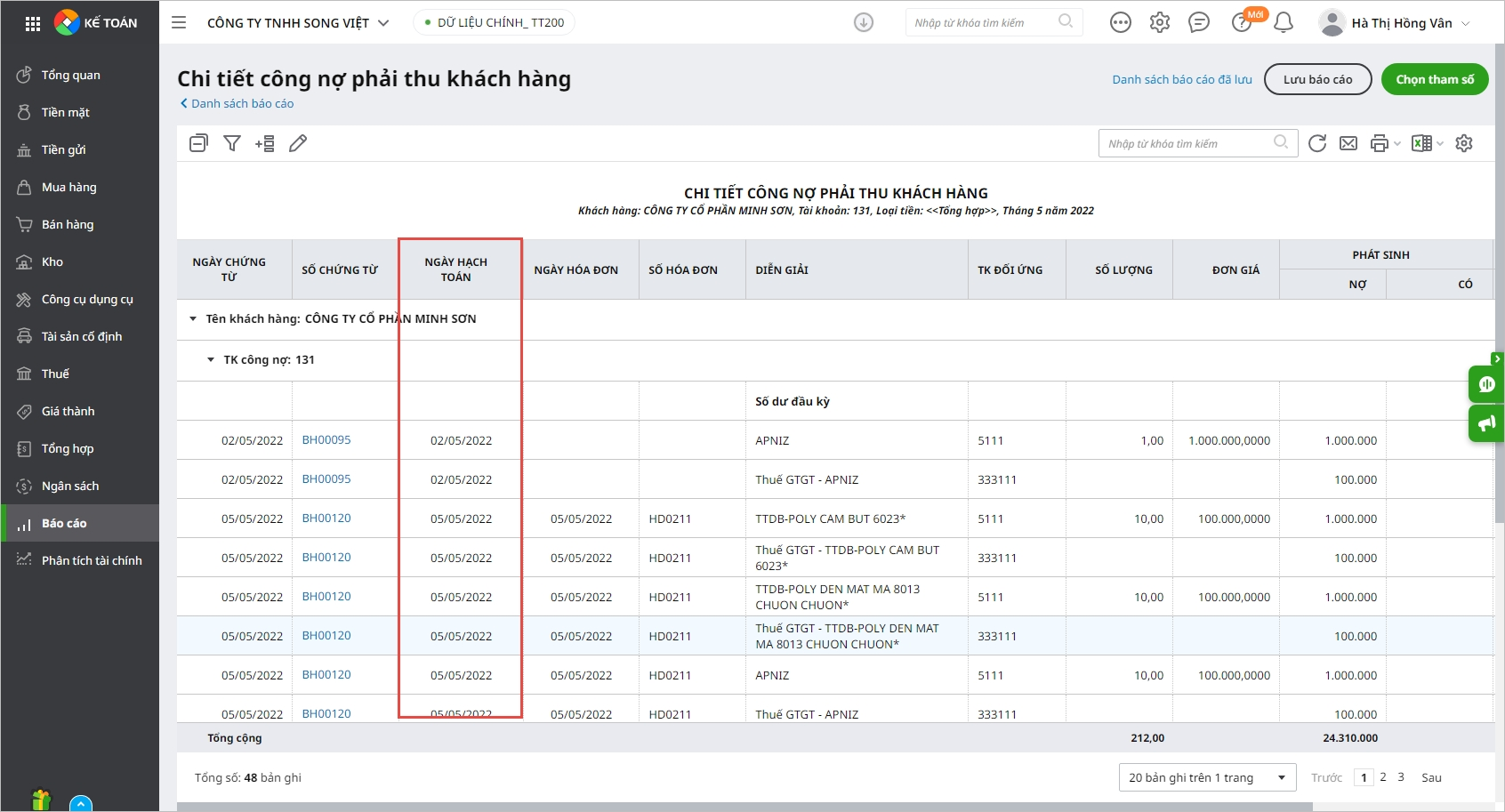This screenshot has height=812, width=1505.
Task: Open Bán hàng in the sidebar
Action: (x=68, y=224)
